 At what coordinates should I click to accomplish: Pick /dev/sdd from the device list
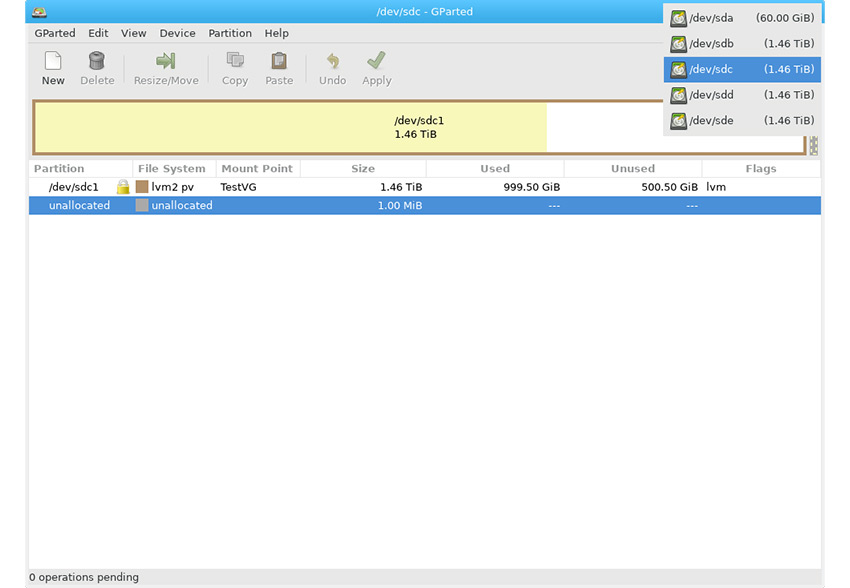click(742, 95)
